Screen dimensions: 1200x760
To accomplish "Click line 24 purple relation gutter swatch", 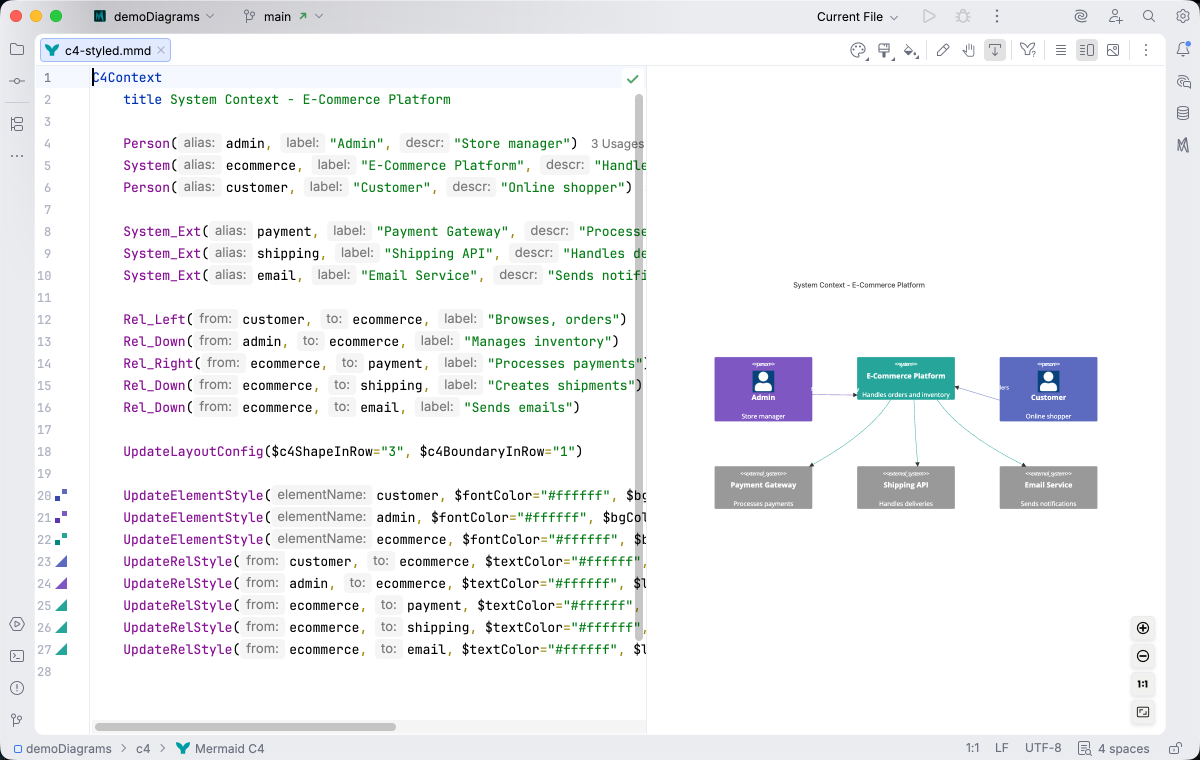I will tap(61, 583).
